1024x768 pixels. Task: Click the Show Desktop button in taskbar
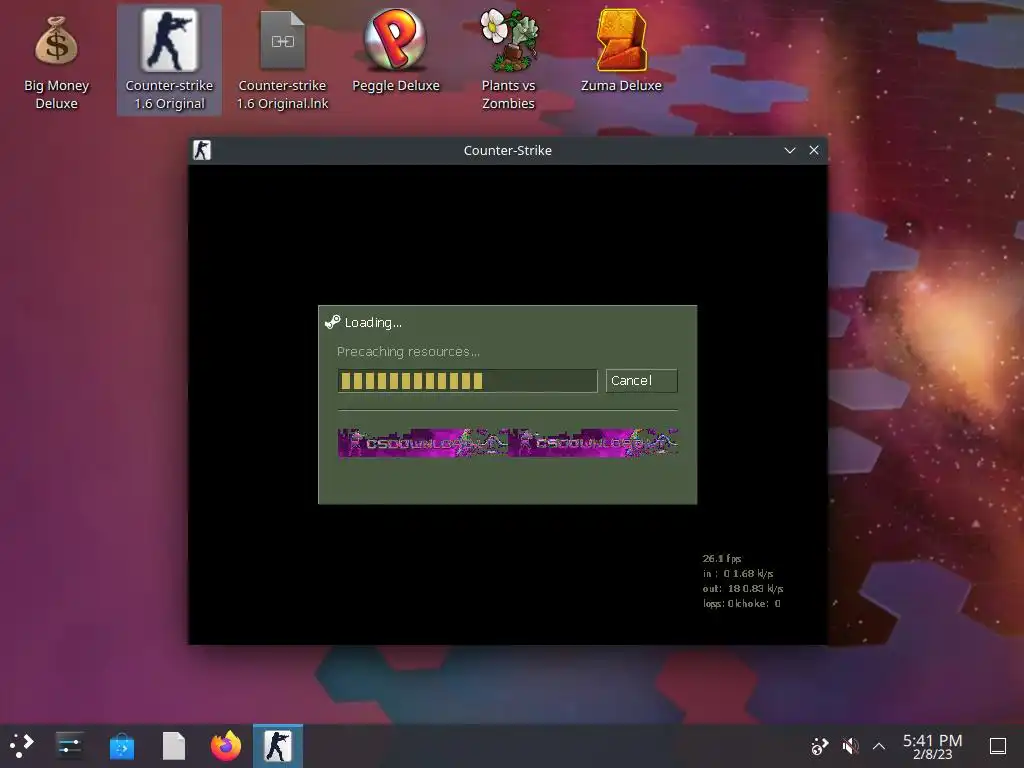point(998,746)
